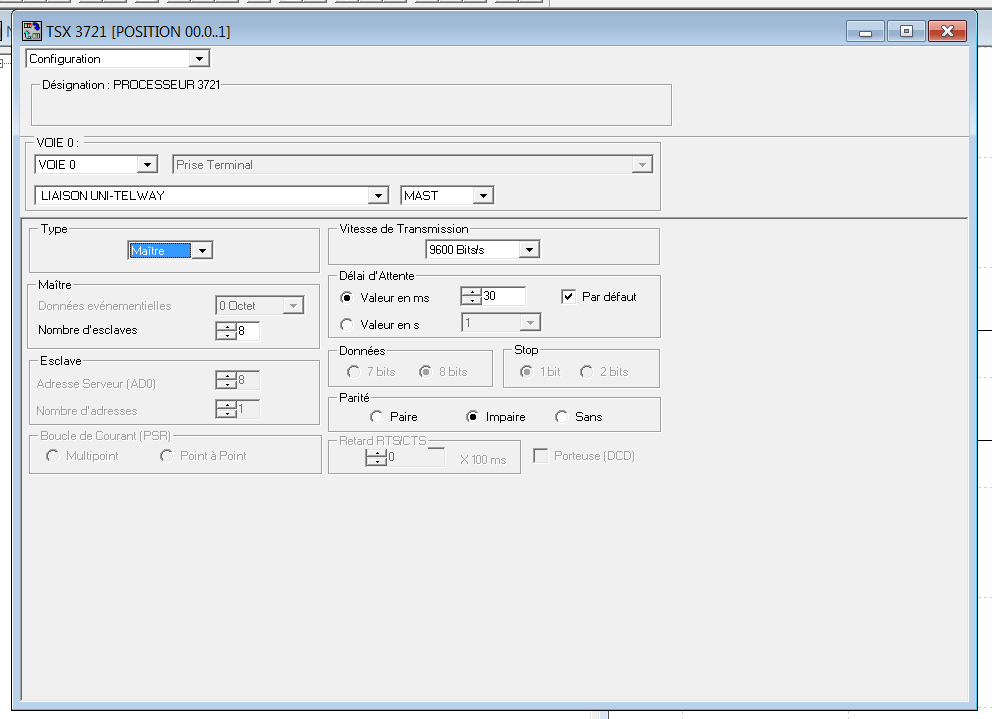
Task: Select Sans parity option
Action: click(x=561, y=417)
